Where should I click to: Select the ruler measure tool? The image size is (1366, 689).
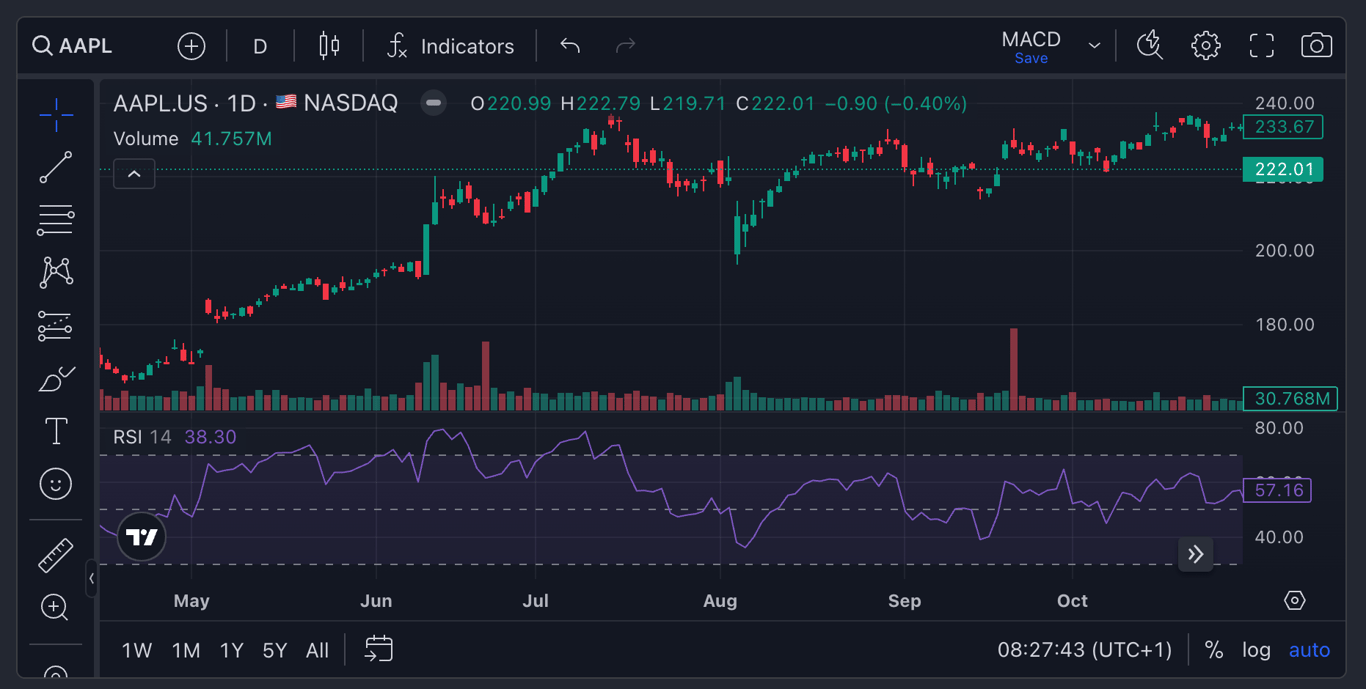point(56,556)
